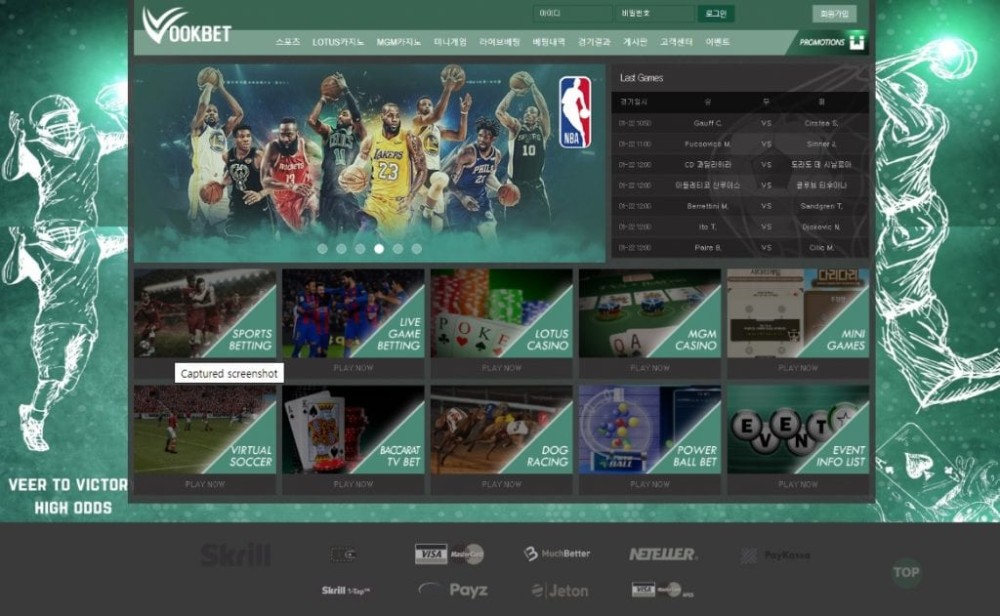Select the fifth banner carousel dot
Viewport: 1000px width, 616px height.
point(398,249)
